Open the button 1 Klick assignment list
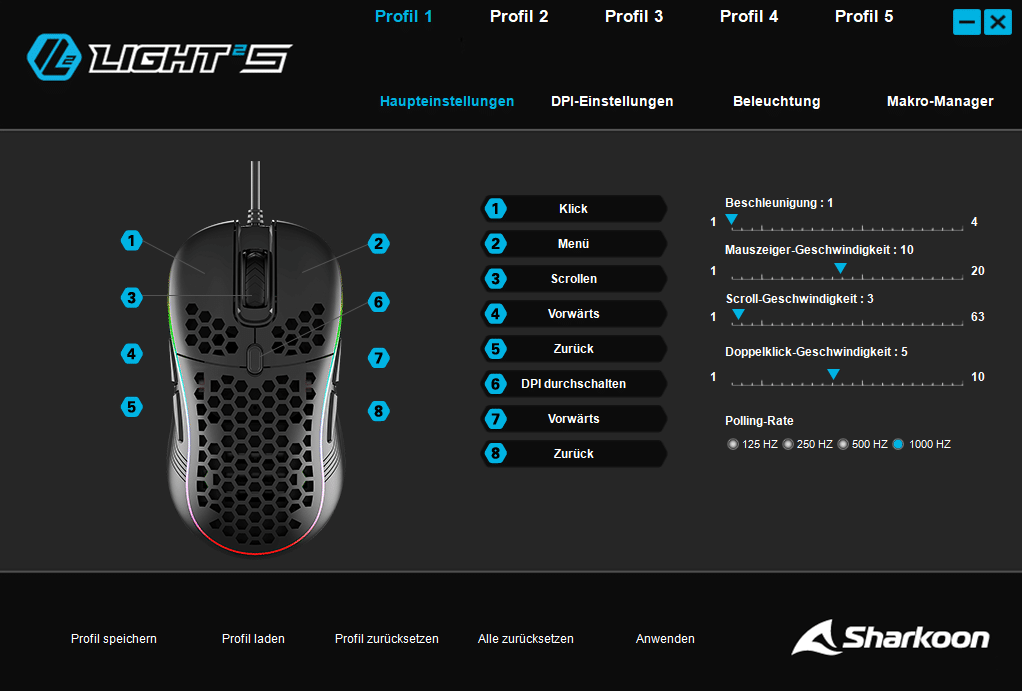The width and height of the screenshot is (1022, 691). 574,209
